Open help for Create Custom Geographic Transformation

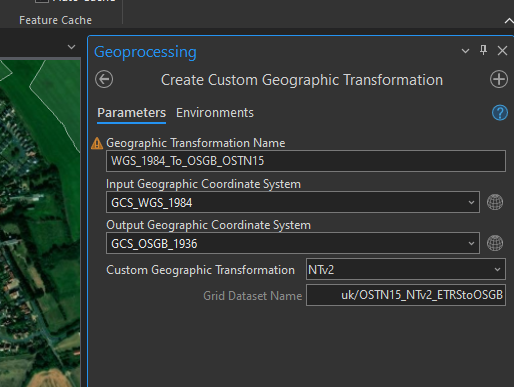[500, 113]
